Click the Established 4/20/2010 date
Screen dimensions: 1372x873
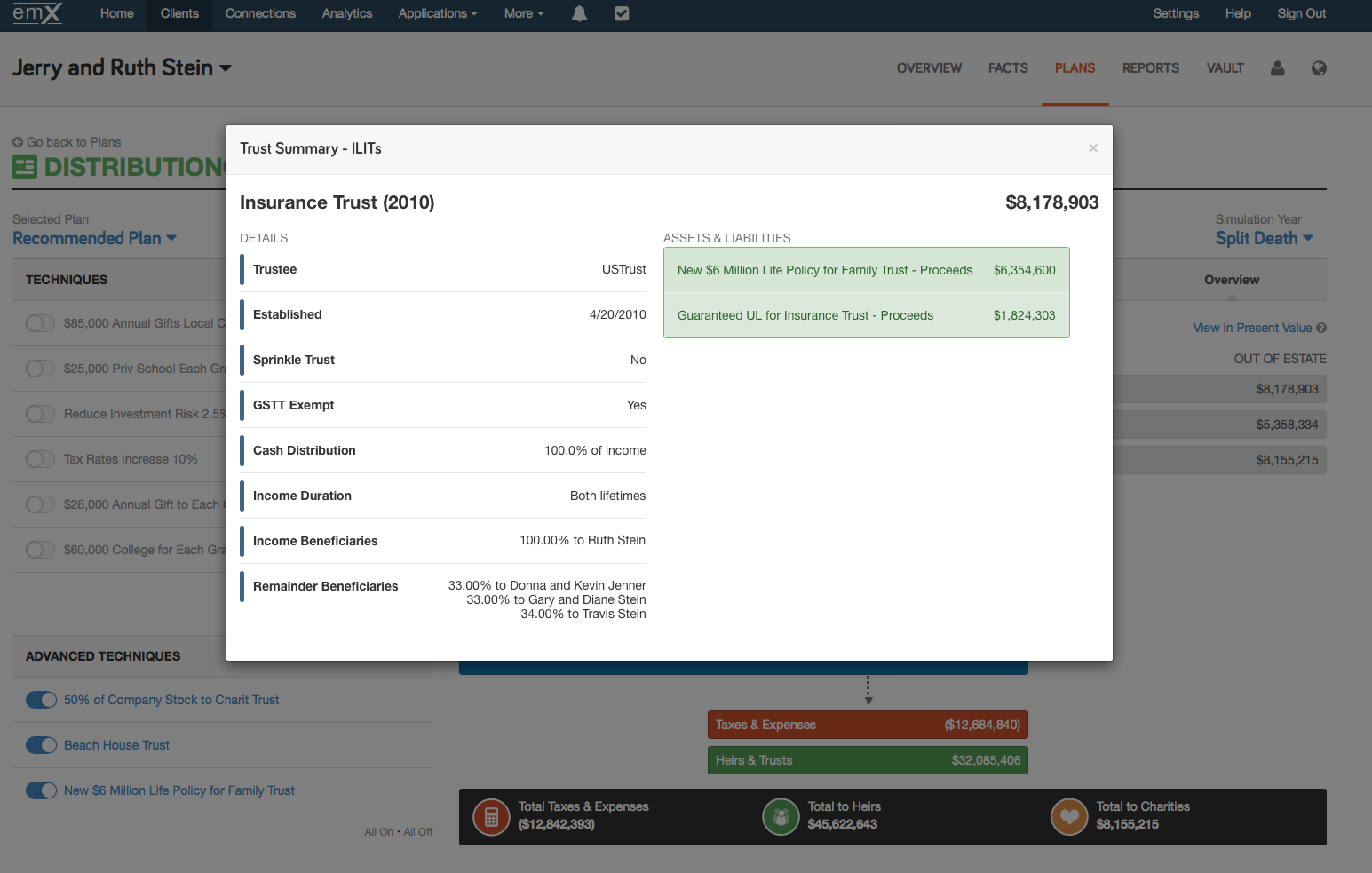click(x=617, y=314)
